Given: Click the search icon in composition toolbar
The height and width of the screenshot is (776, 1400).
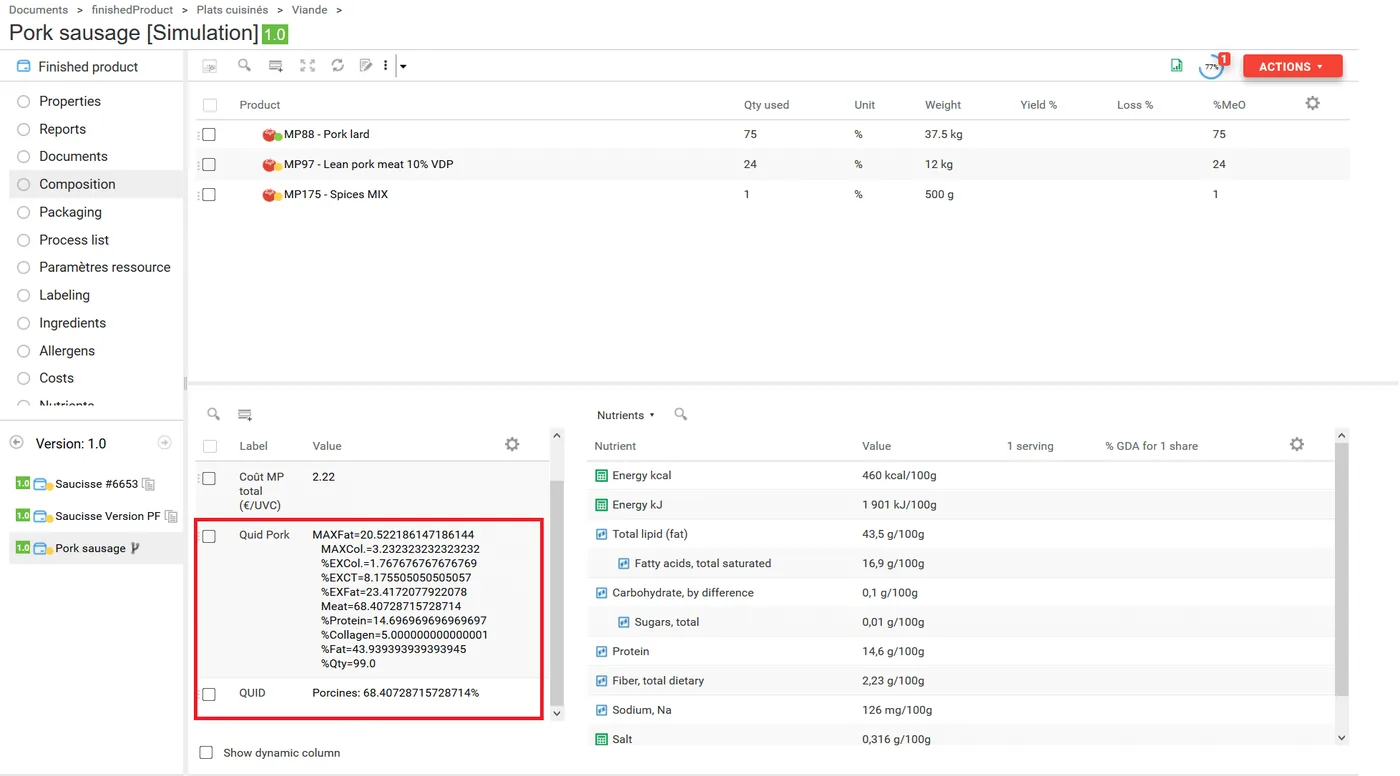Looking at the screenshot, I should (x=244, y=66).
